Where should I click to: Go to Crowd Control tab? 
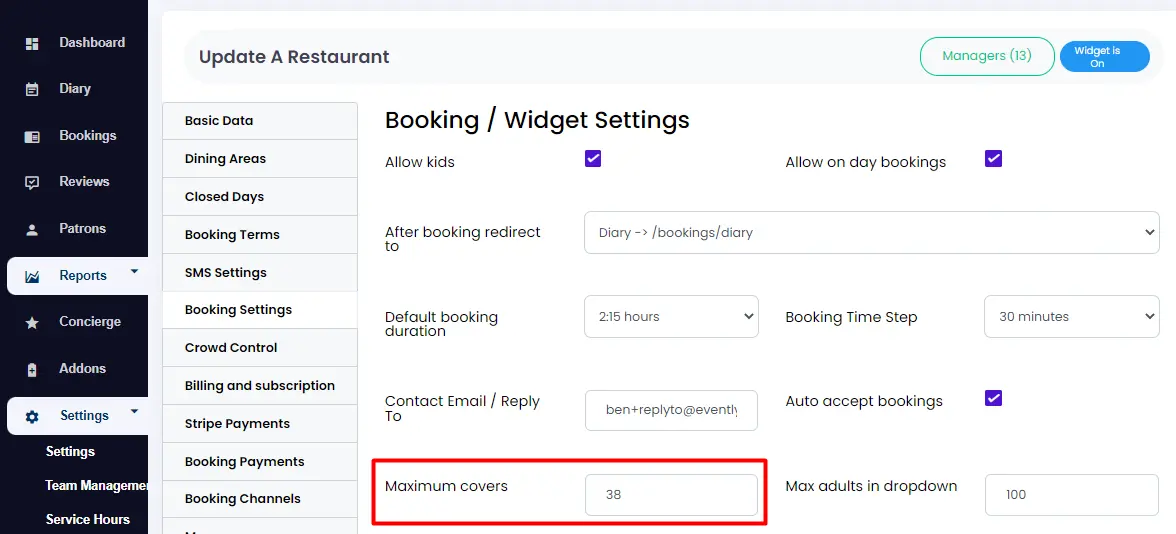[x=260, y=347]
